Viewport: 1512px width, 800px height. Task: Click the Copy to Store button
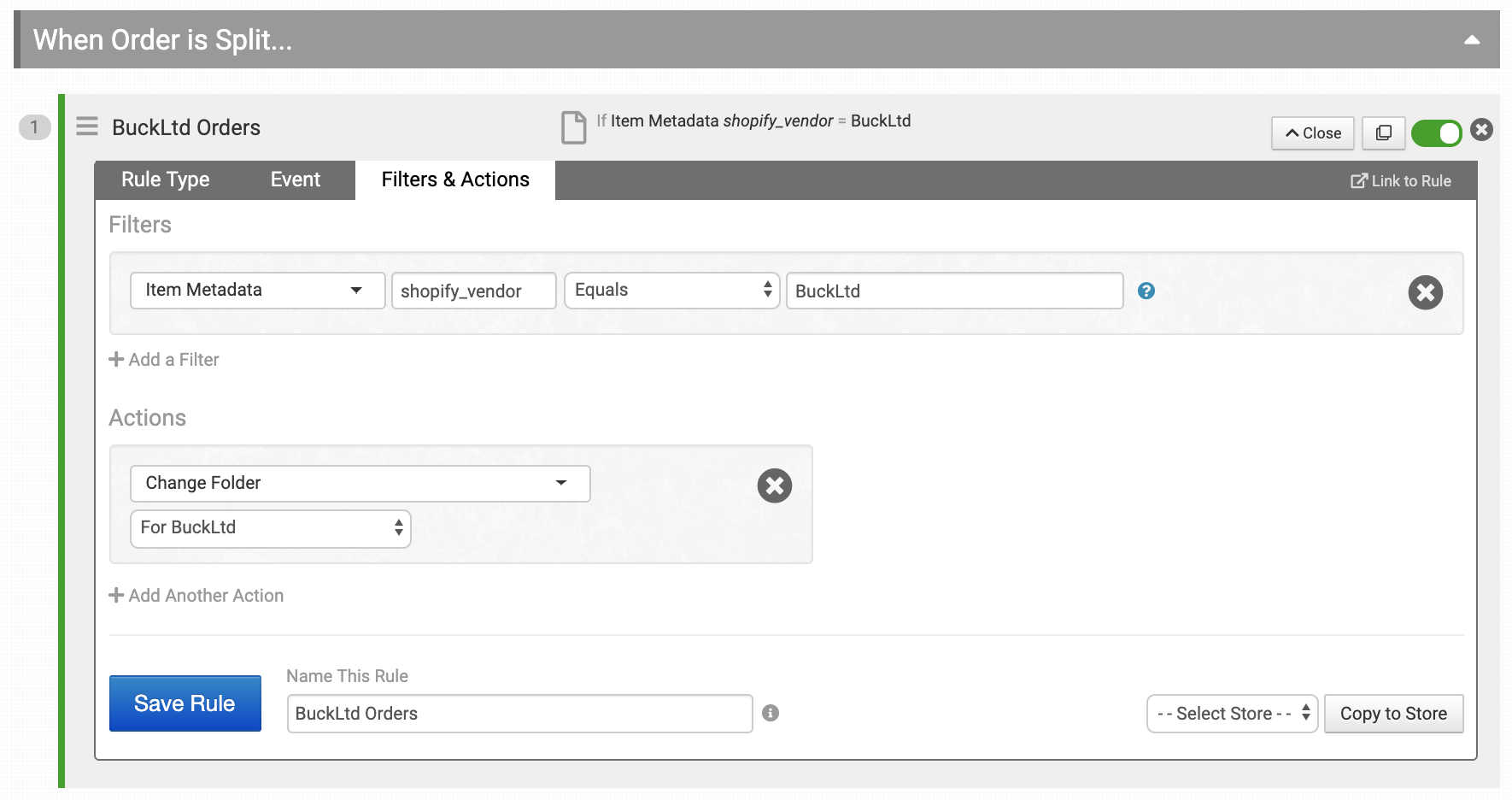1394,714
